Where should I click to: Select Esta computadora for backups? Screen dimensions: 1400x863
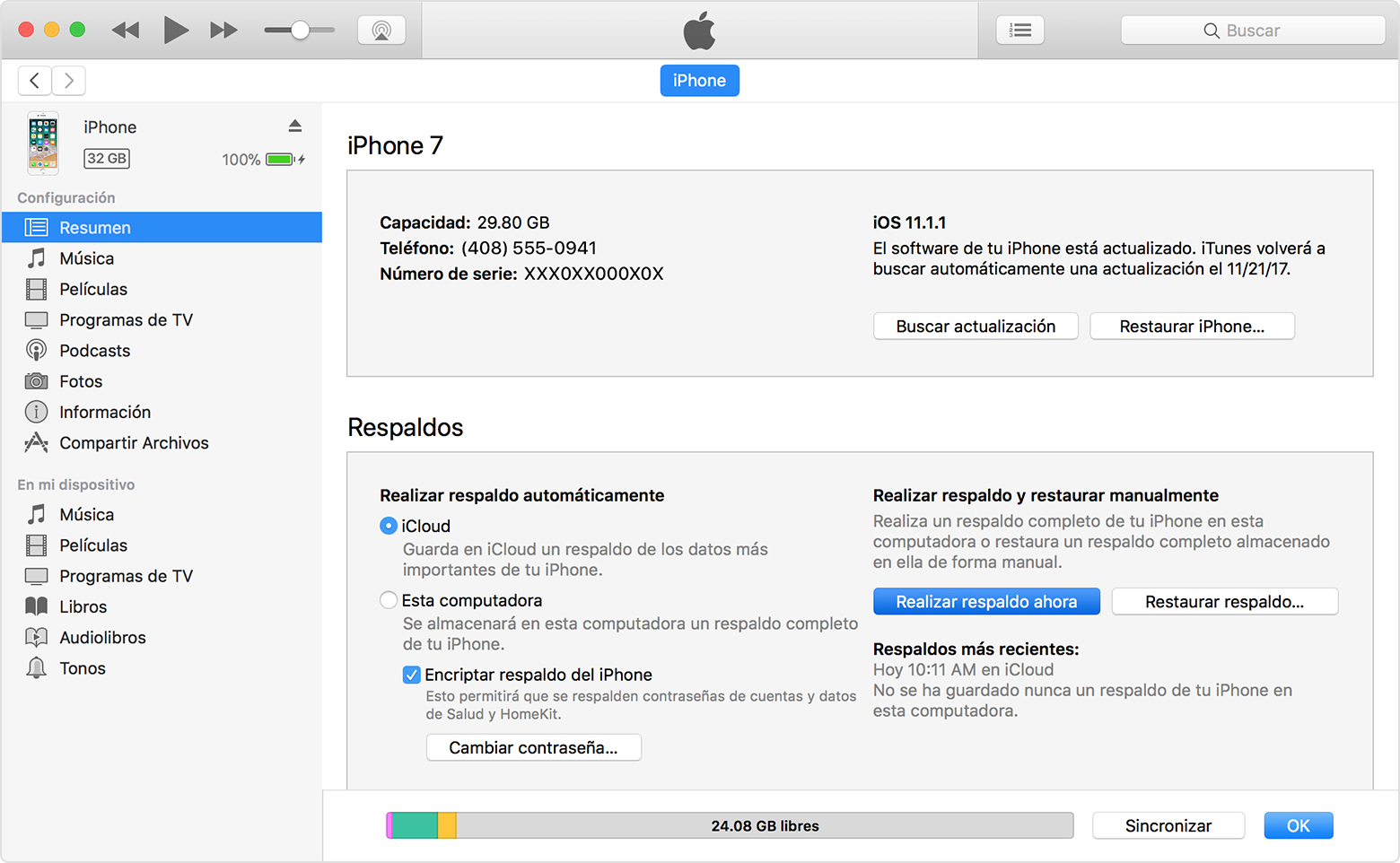[389, 599]
